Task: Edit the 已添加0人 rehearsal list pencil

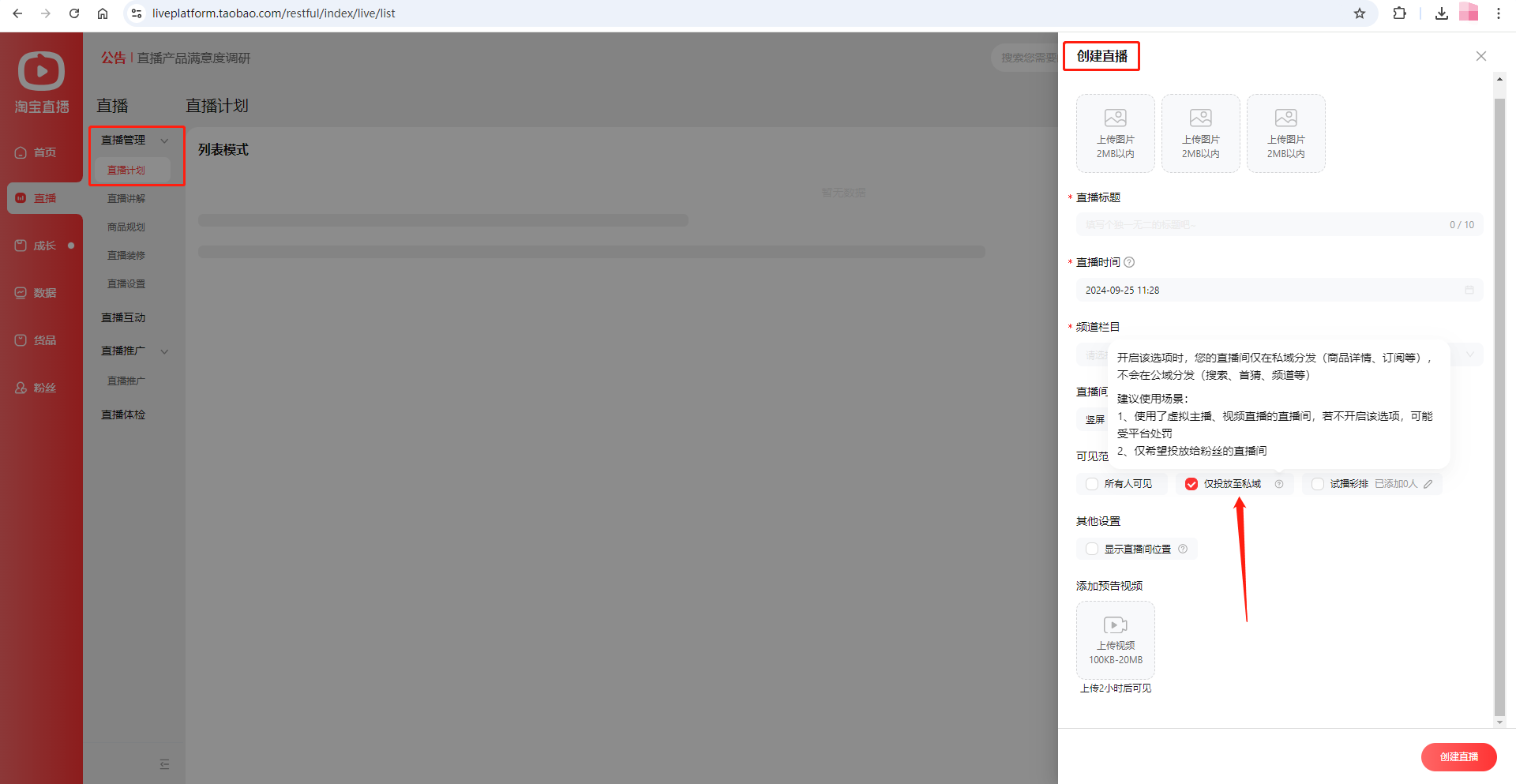Action: [x=1428, y=484]
